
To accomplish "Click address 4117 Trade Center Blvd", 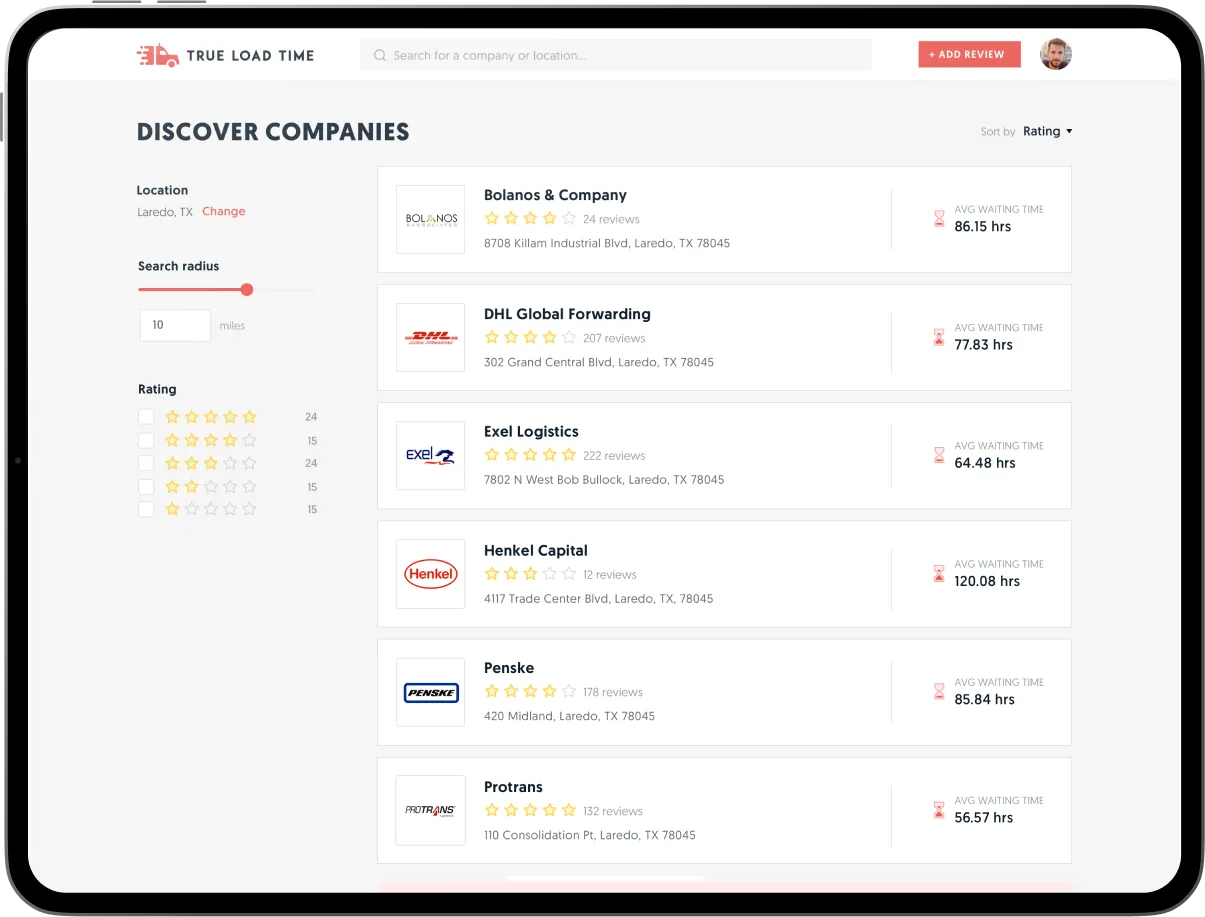I will tap(599, 598).
